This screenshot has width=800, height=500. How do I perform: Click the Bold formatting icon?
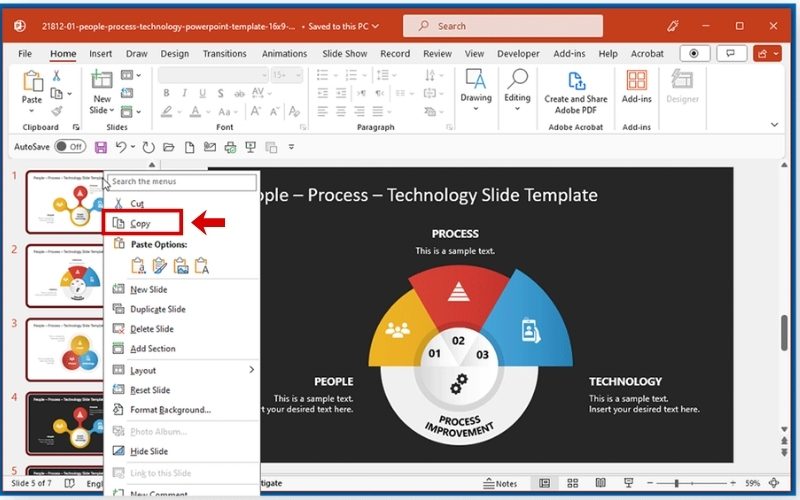pyautogui.click(x=166, y=93)
